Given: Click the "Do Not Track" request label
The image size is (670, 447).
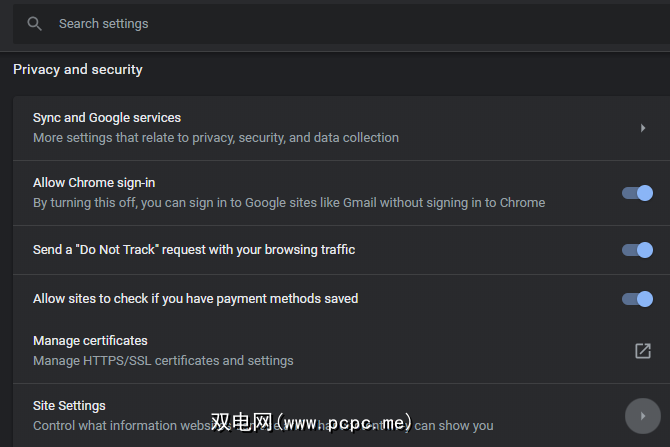Looking at the screenshot, I should coord(194,249).
